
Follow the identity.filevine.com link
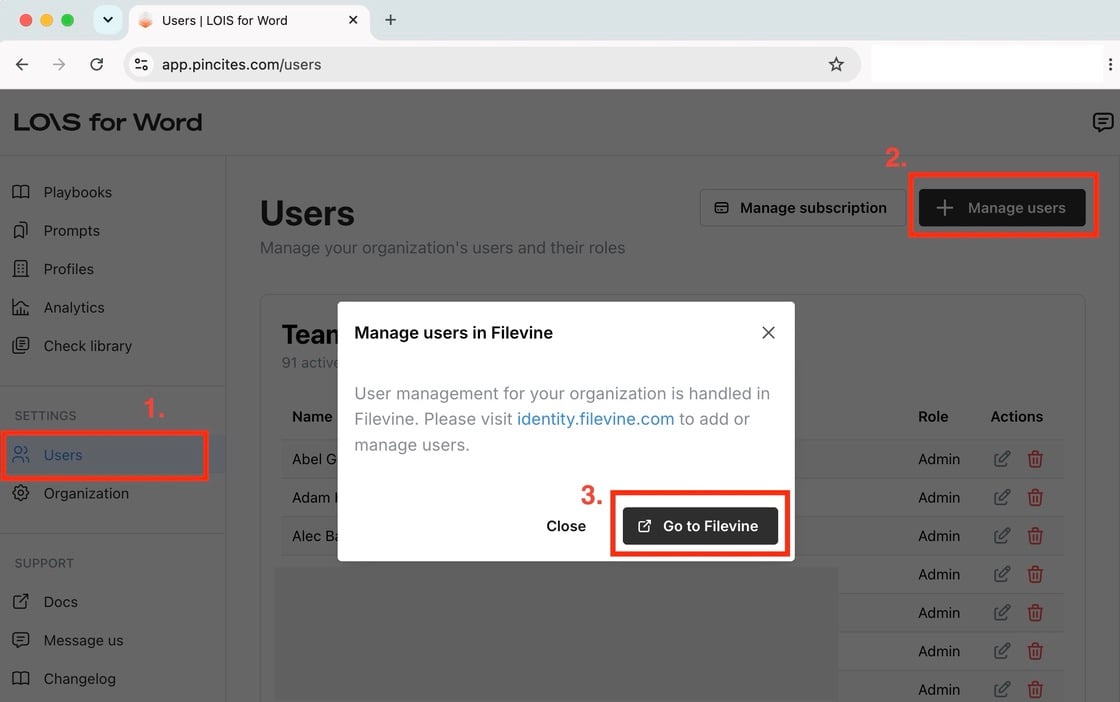(x=596, y=419)
